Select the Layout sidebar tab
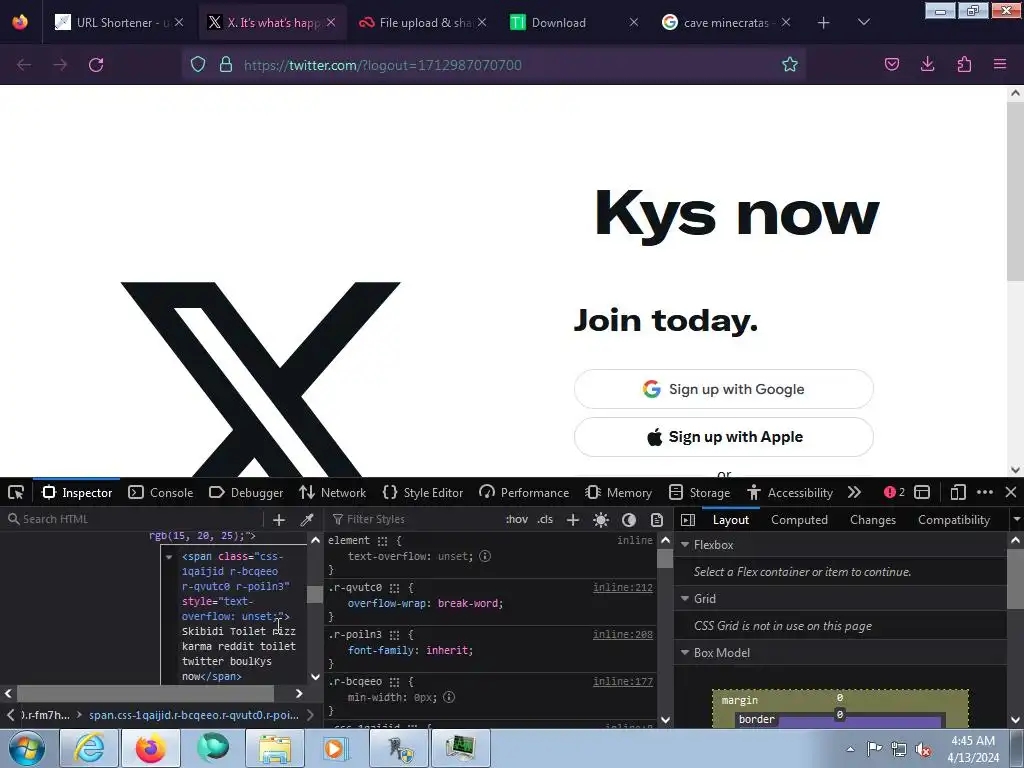Viewport: 1024px width, 768px height. (x=731, y=519)
